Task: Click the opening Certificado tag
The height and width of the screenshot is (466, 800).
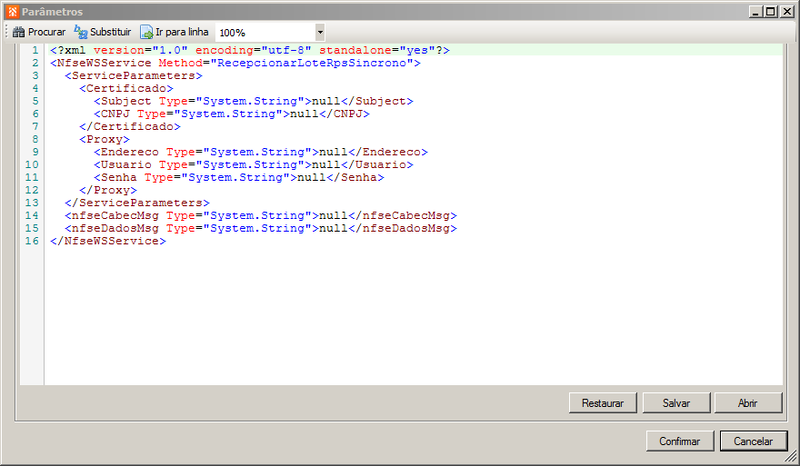Action: coord(126,88)
